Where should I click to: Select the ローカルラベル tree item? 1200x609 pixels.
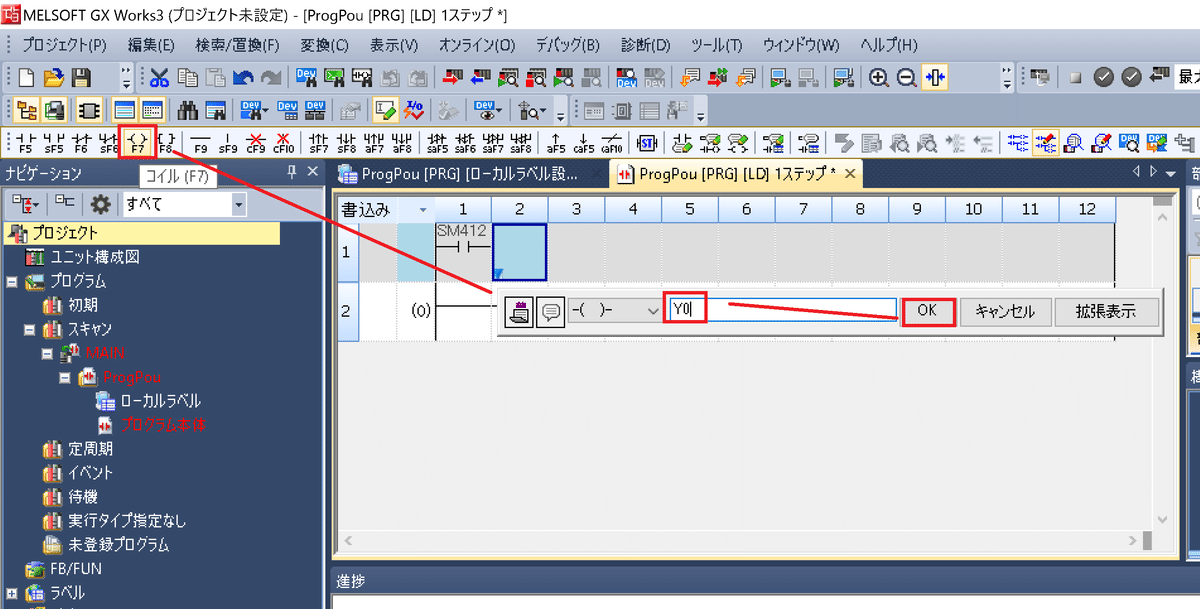pos(160,401)
